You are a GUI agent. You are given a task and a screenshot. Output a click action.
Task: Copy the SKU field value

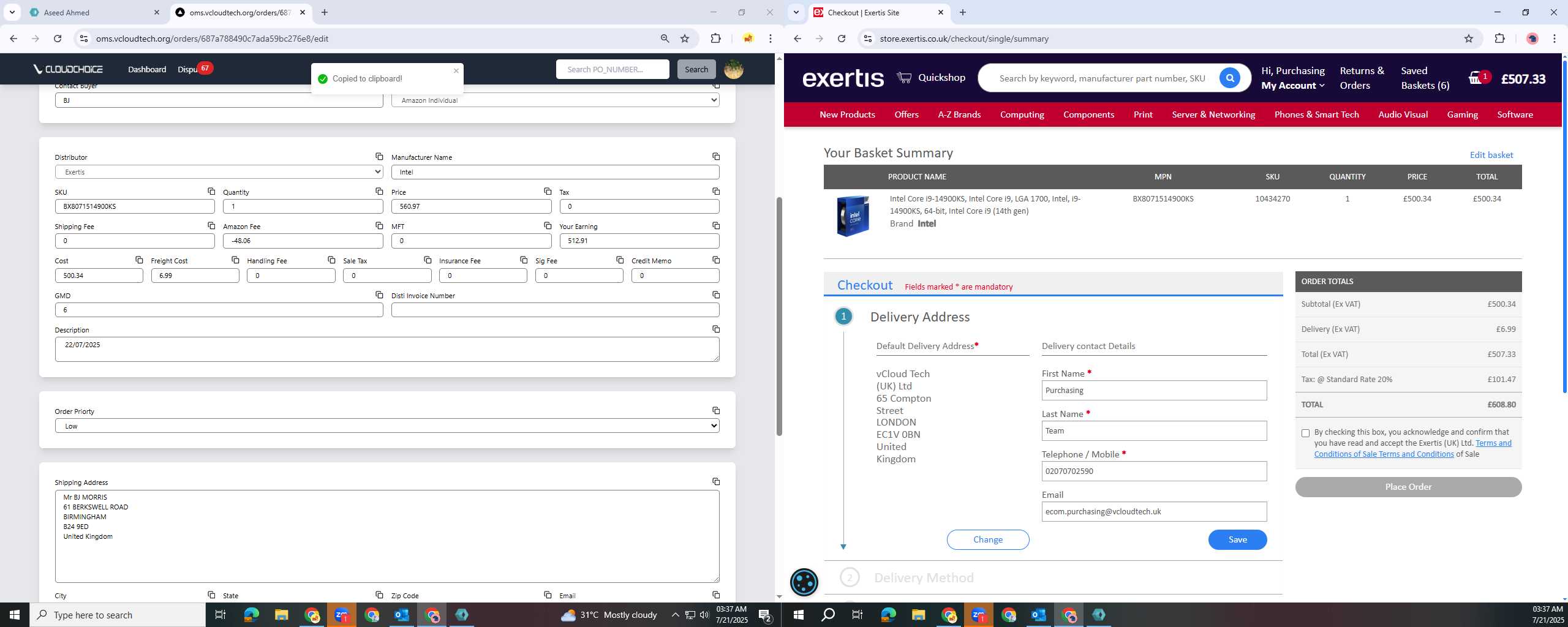click(x=211, y=191)
